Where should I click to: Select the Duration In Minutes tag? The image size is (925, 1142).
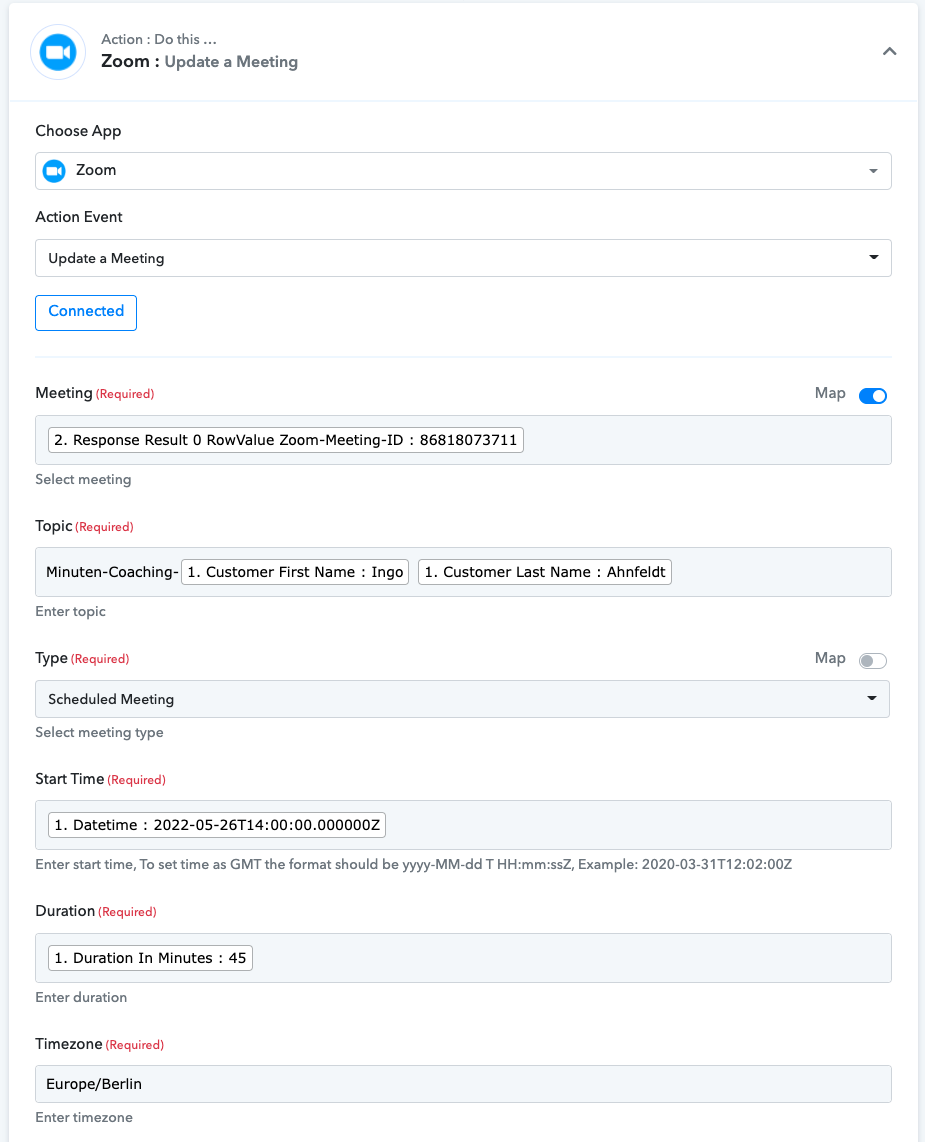150,958
